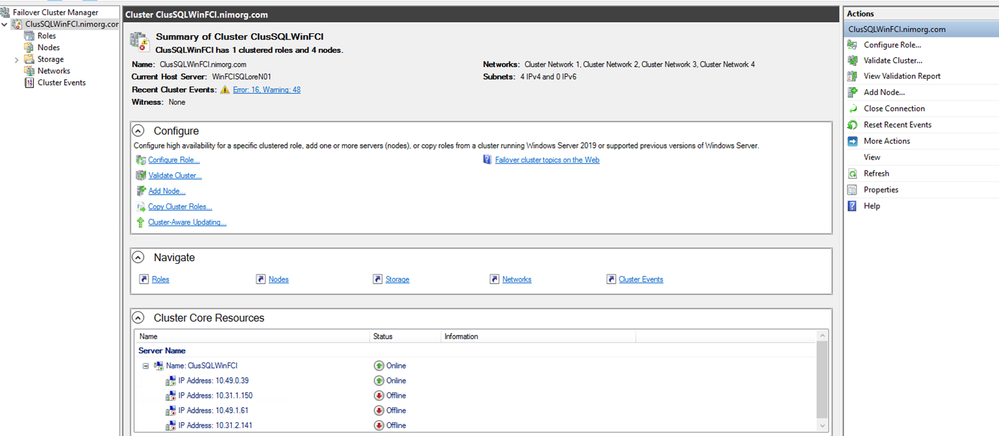
Task: Collapse the Configure section chevron
Action: (139, 131)
